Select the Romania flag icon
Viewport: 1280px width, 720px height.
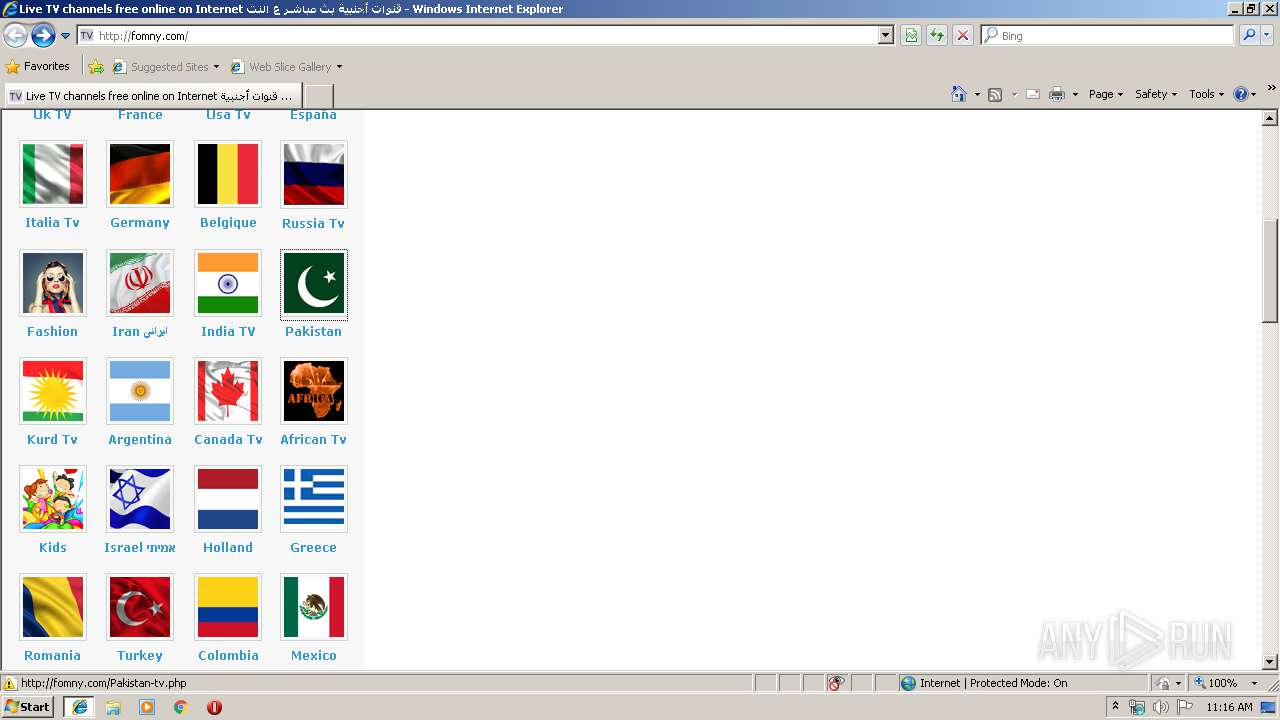point(53,607)
